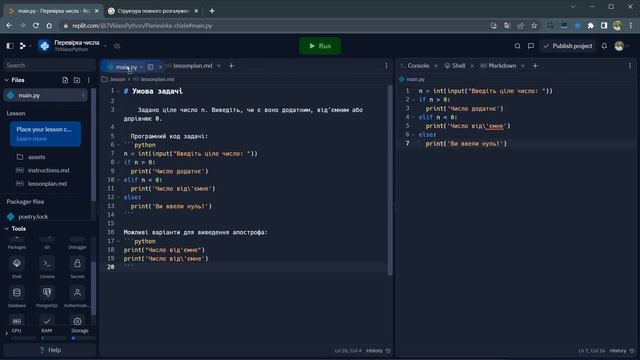Switch to Shell tab
Screen dimensions: 640x360
pos(458,66)
